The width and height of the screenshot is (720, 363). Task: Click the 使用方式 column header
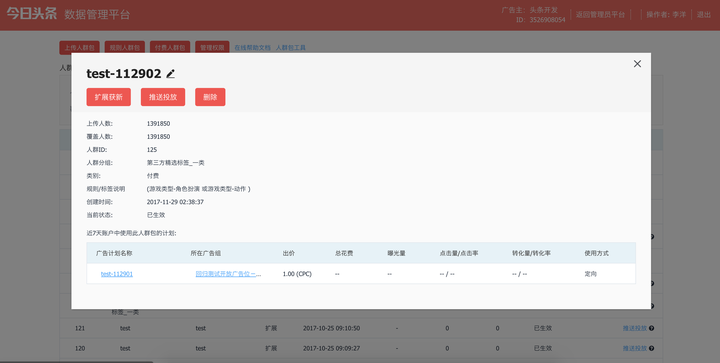(596, 253)
